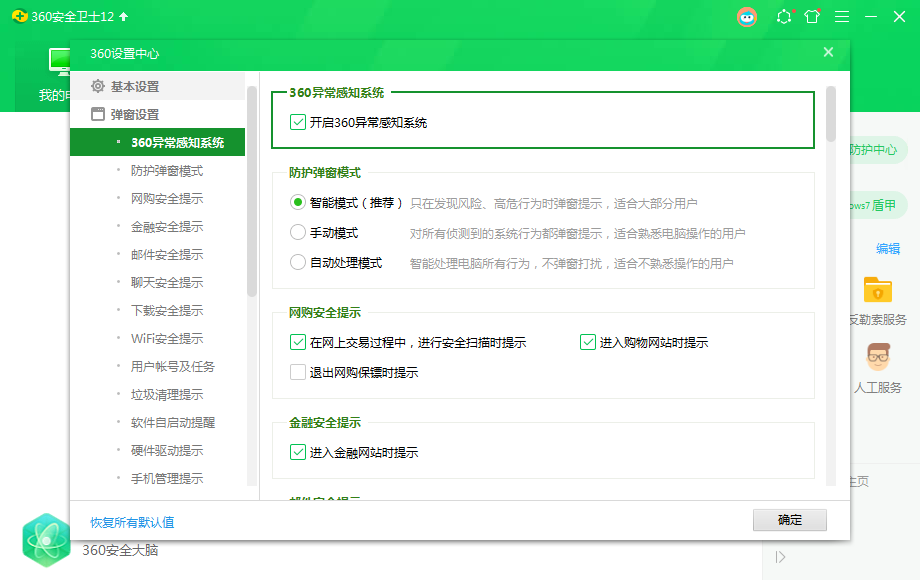This screenshot has width=920, height=580.
Task: Uncheck 开启360异常感知系统 checkbox
Action: [297, 122]
